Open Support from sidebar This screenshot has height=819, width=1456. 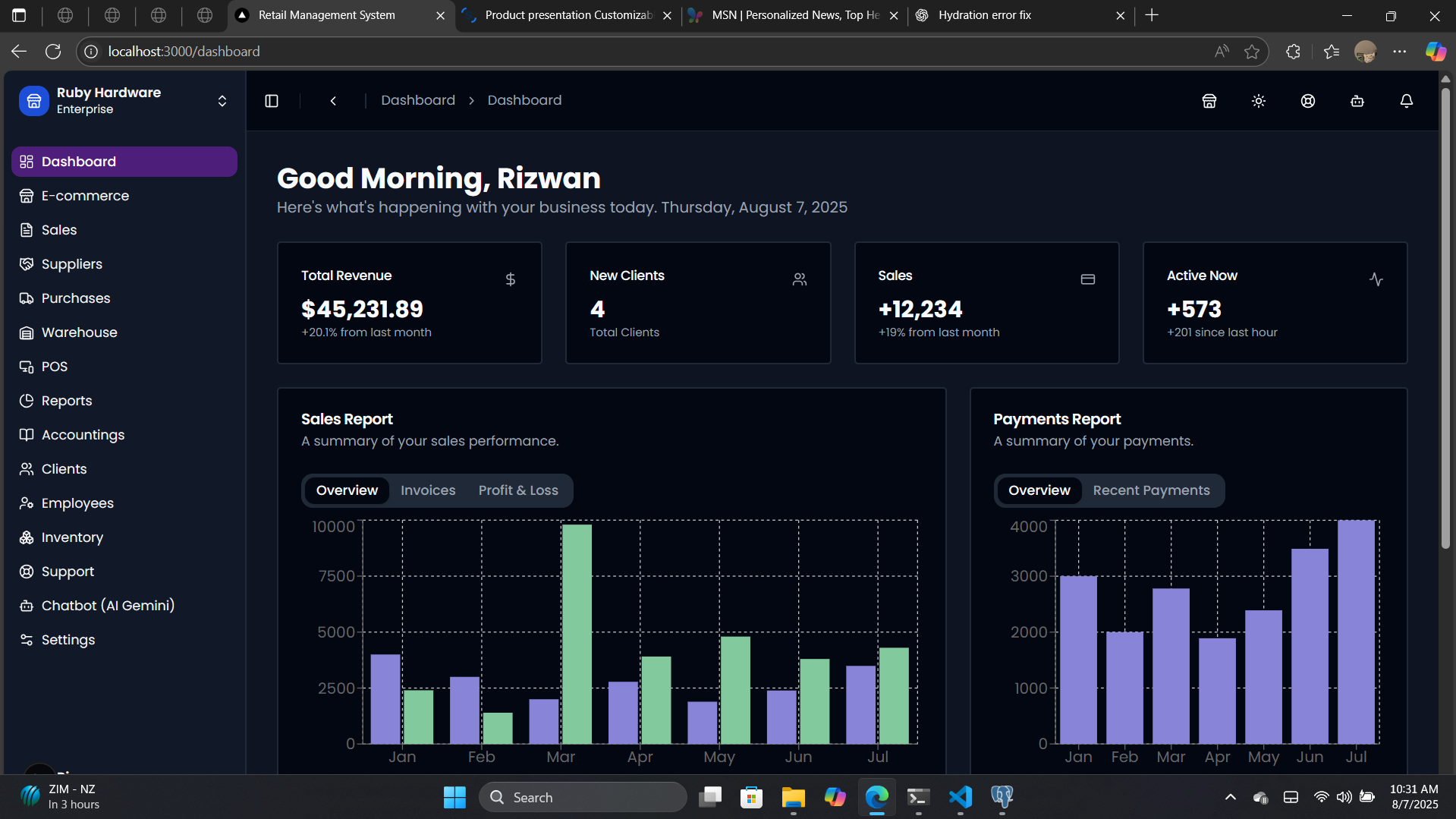point(124,572)
